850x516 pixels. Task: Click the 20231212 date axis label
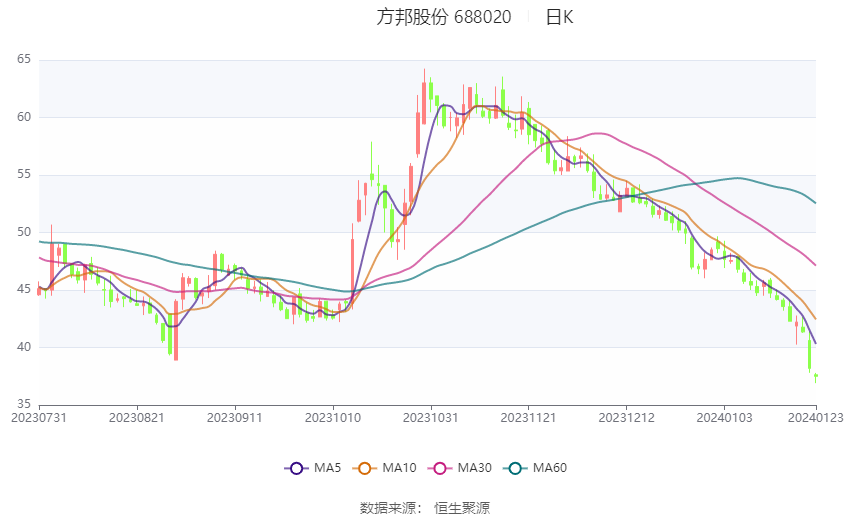626,418
